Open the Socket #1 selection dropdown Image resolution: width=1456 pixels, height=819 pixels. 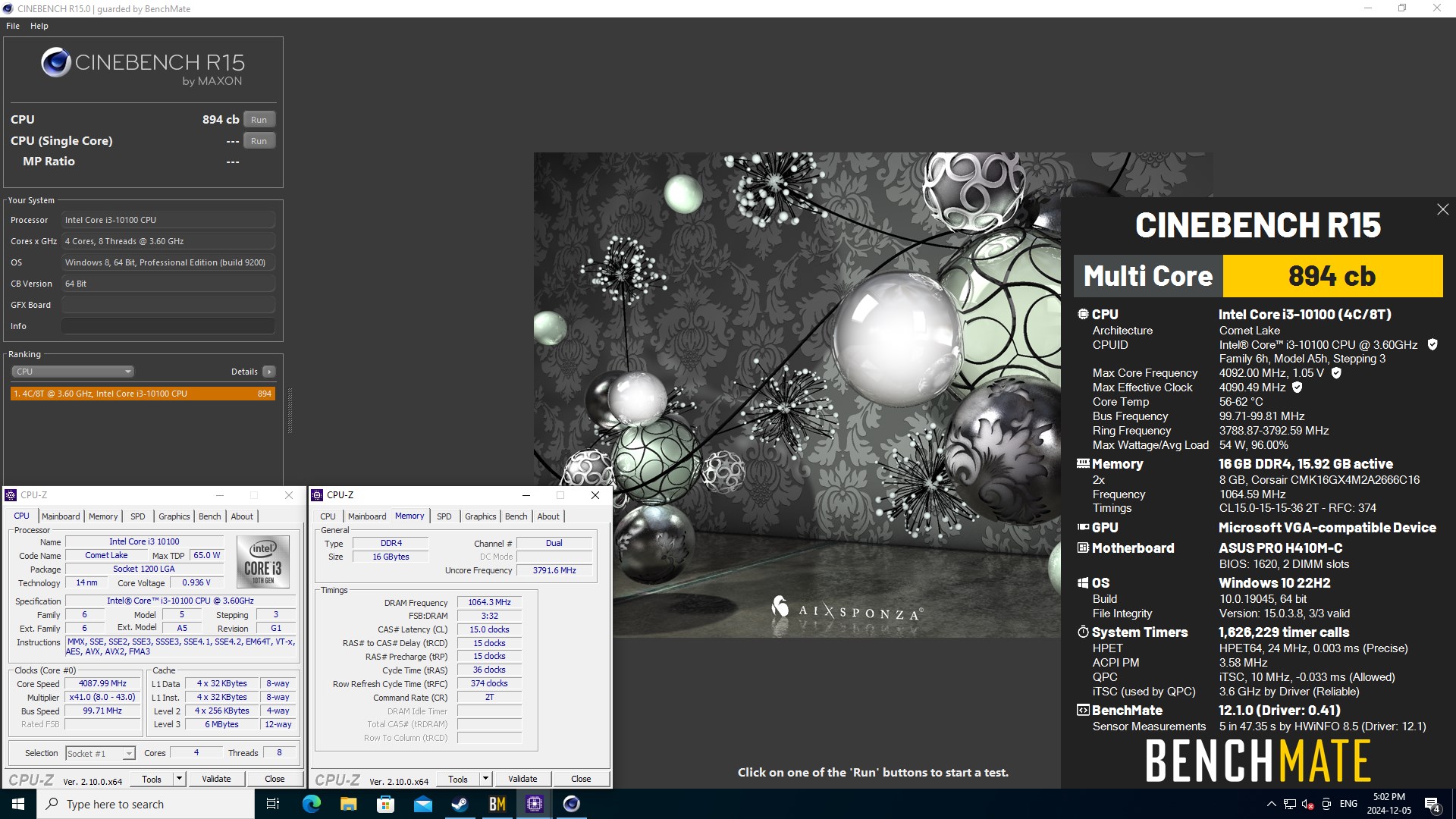click(x=100, y=753)
